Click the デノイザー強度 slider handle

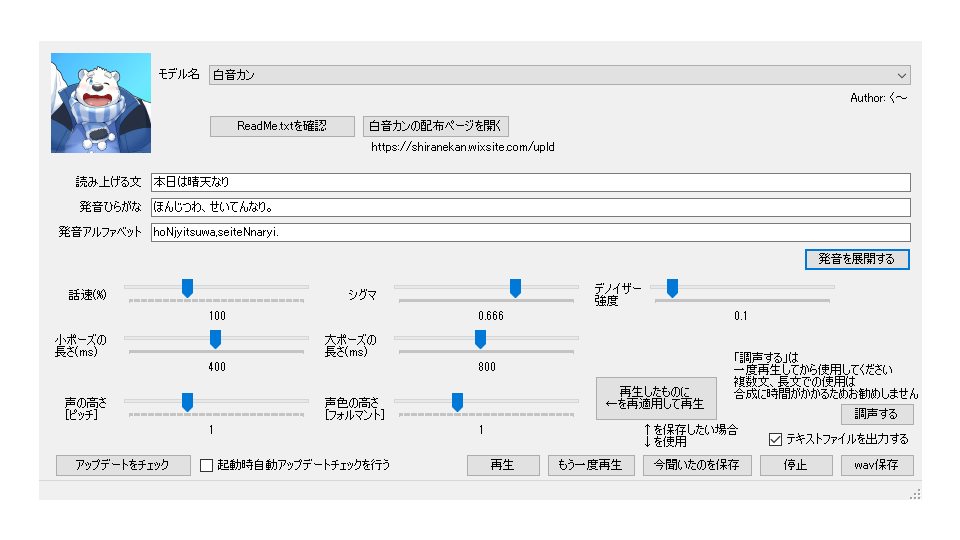click(x=672, y=288)
